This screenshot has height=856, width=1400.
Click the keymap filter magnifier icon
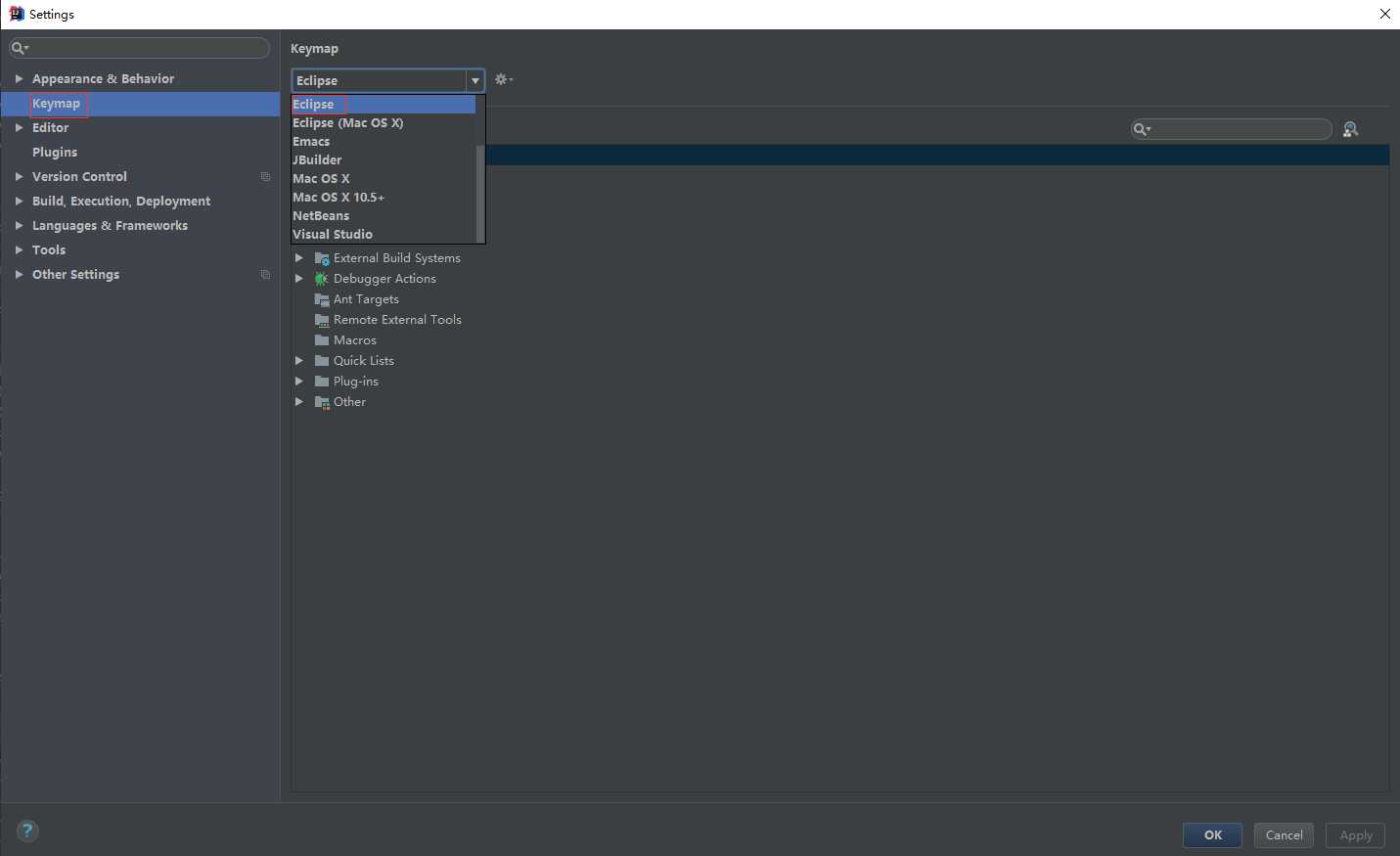pyautogui.click(x=1142, y=129)
